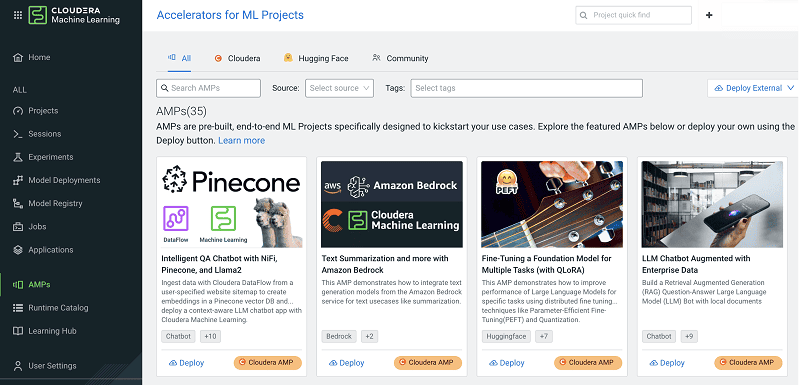
Task: Deploy the Pinecone QA Chatbot AMP
Action: click(186, 363)
